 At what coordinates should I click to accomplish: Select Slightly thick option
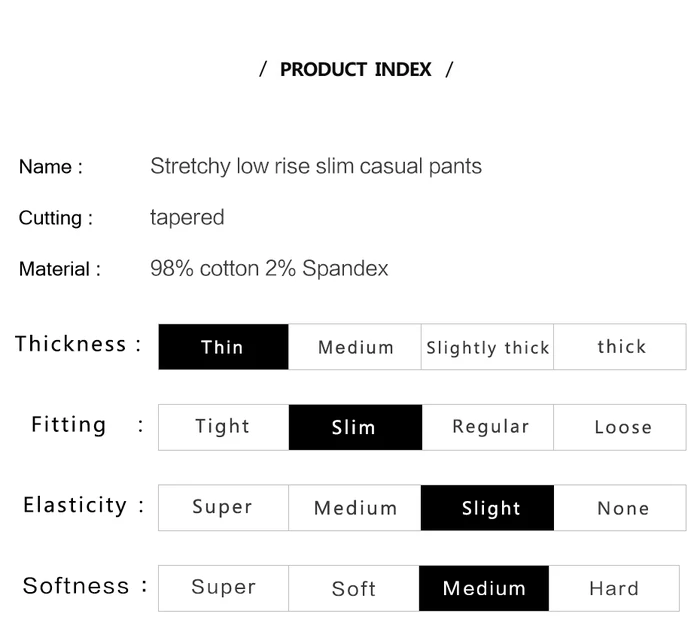click(487, 347)
